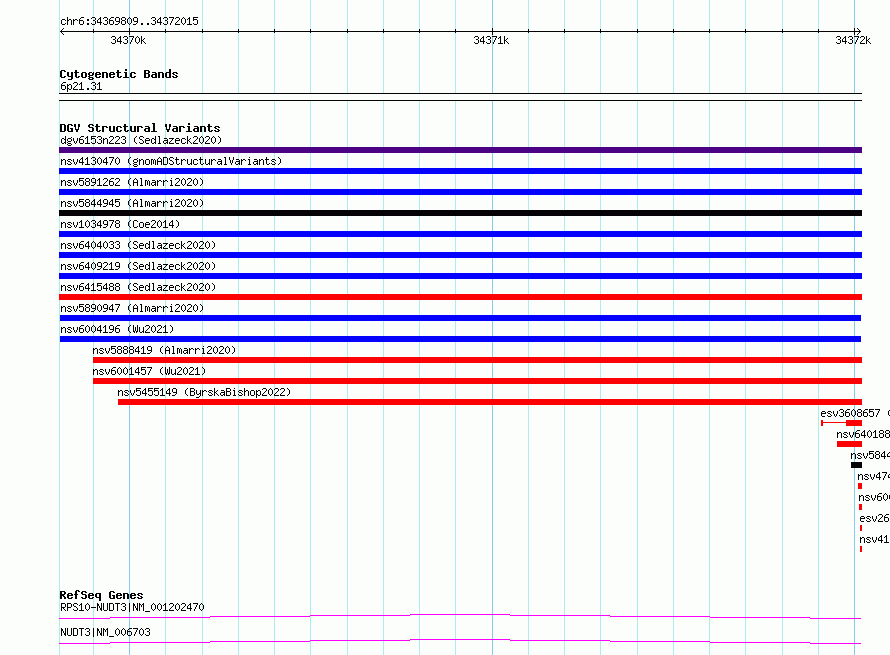Click the nsv6404033 (Sedlazeck2020) label
Screen dimensions: 890x655
(x=138, y=245)
